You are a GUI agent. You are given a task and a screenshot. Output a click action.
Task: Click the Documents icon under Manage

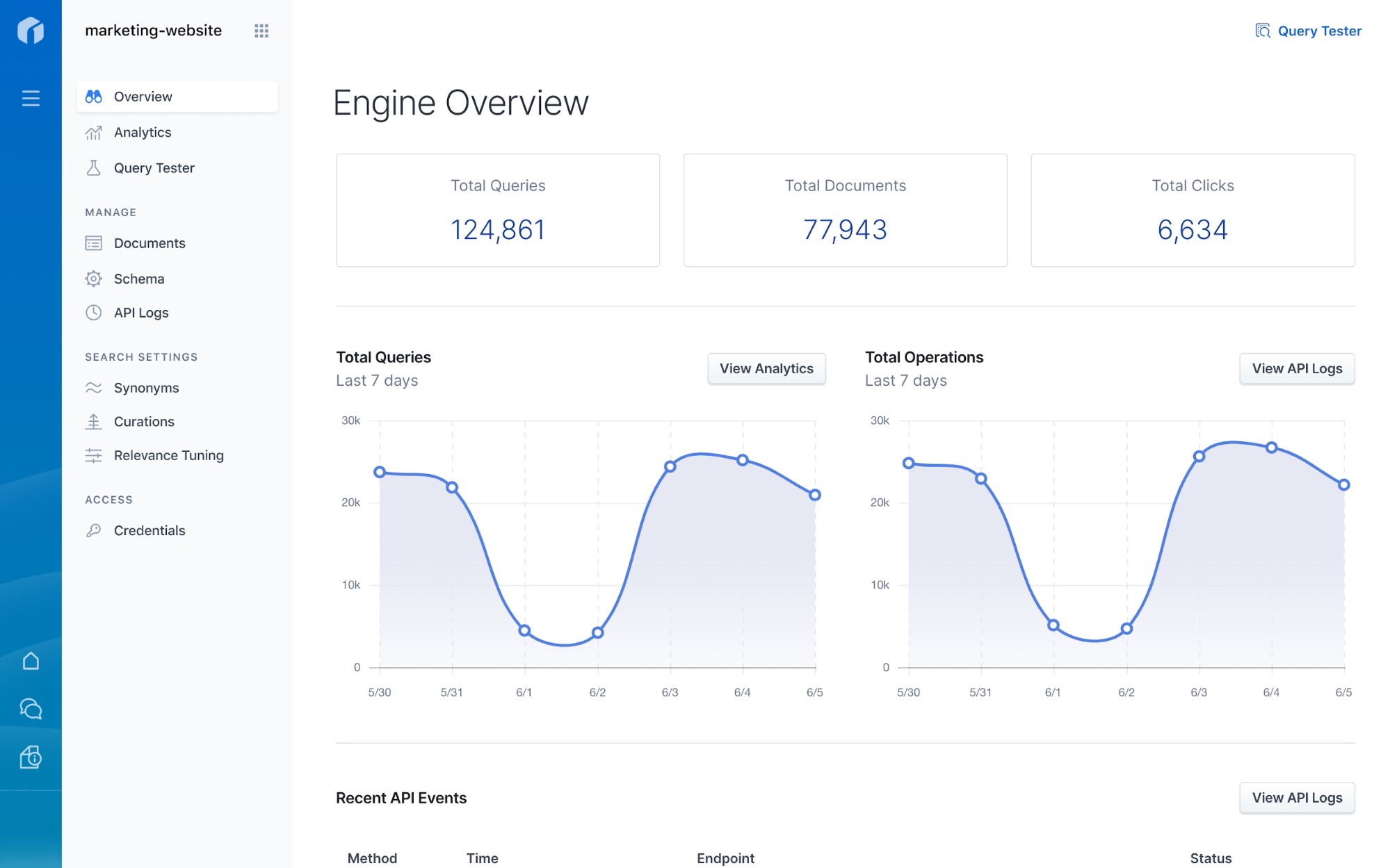[94, 242]
